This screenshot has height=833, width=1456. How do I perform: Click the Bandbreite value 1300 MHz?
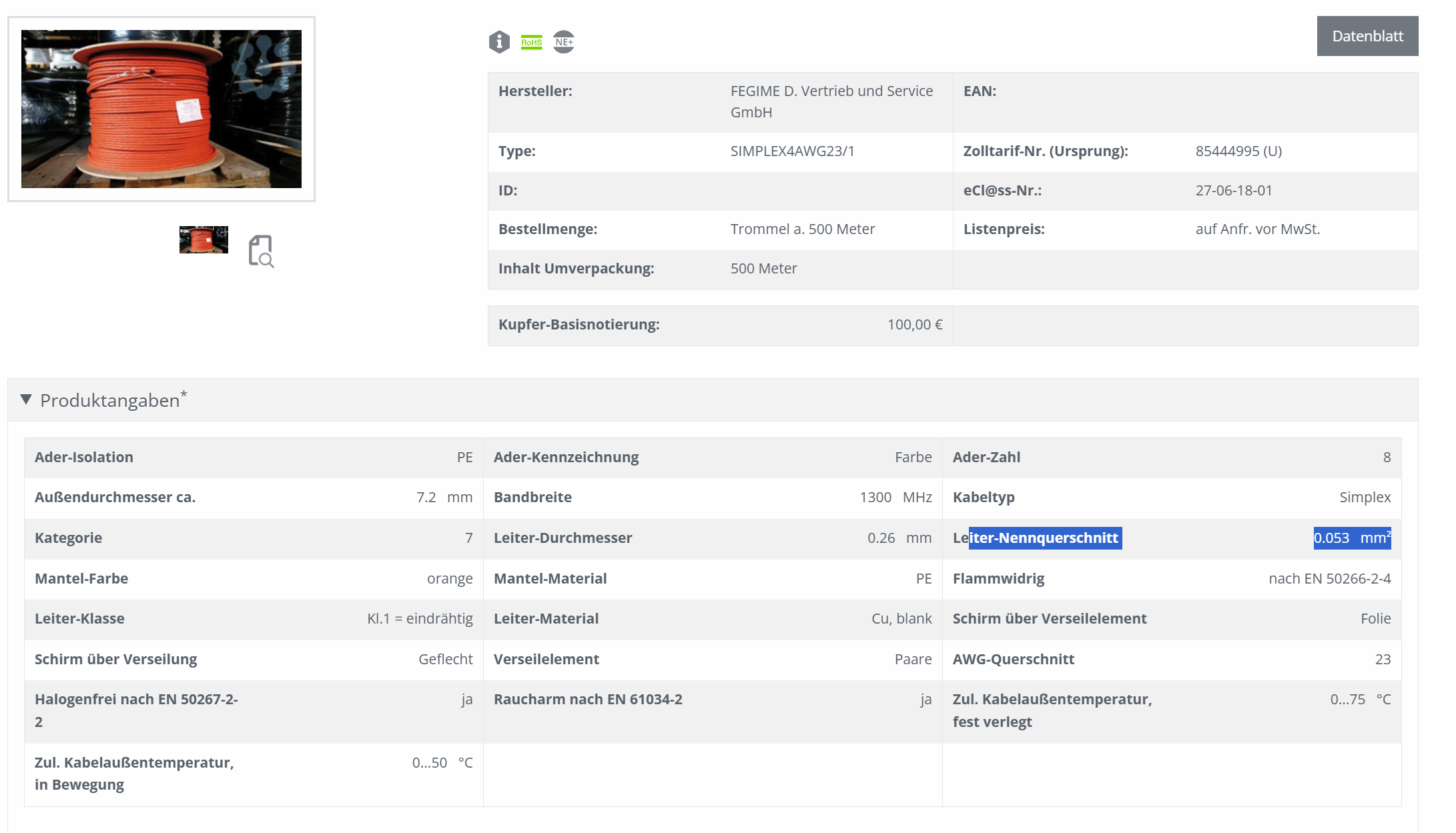pos(895,498)
